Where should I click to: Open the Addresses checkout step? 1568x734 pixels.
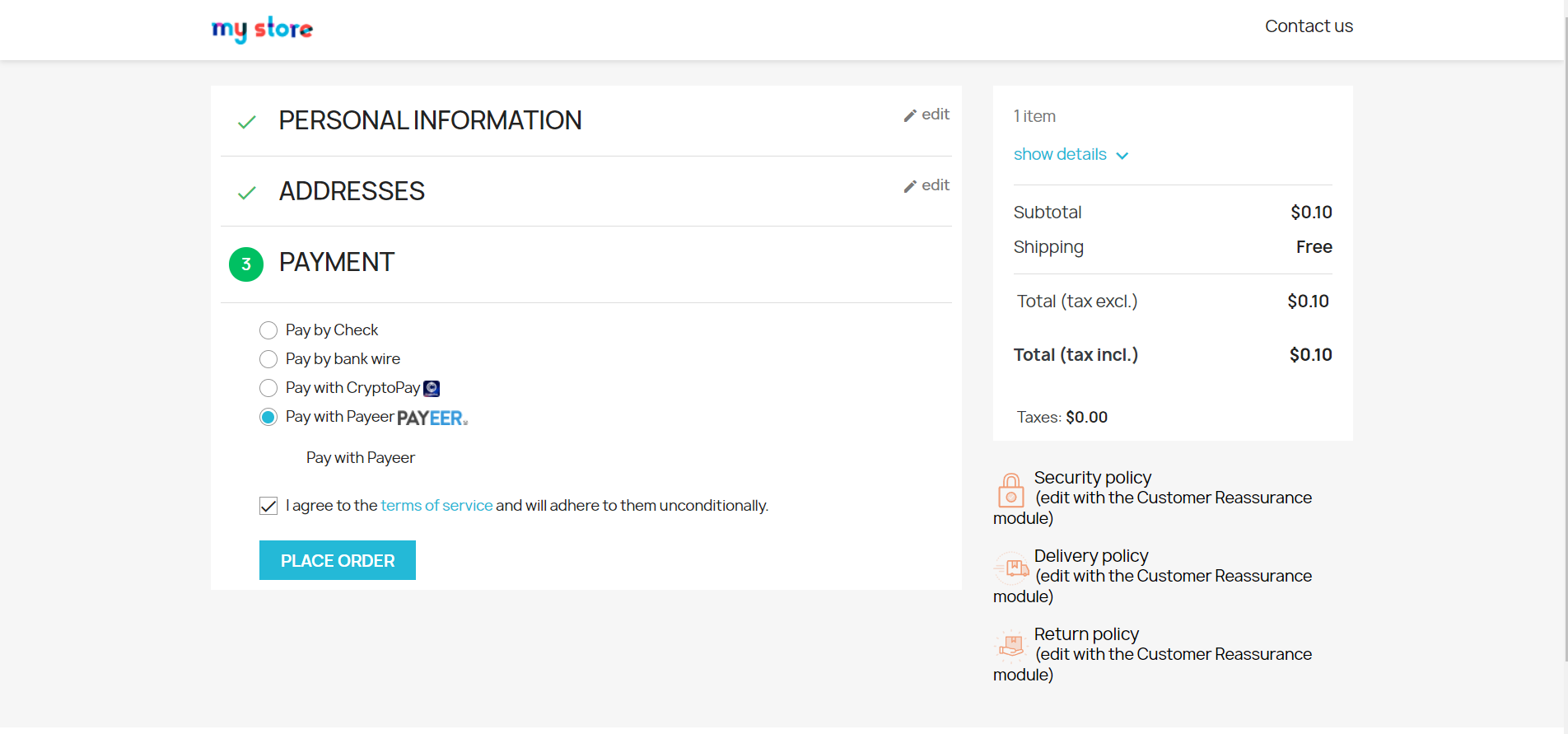coord(352,192)
